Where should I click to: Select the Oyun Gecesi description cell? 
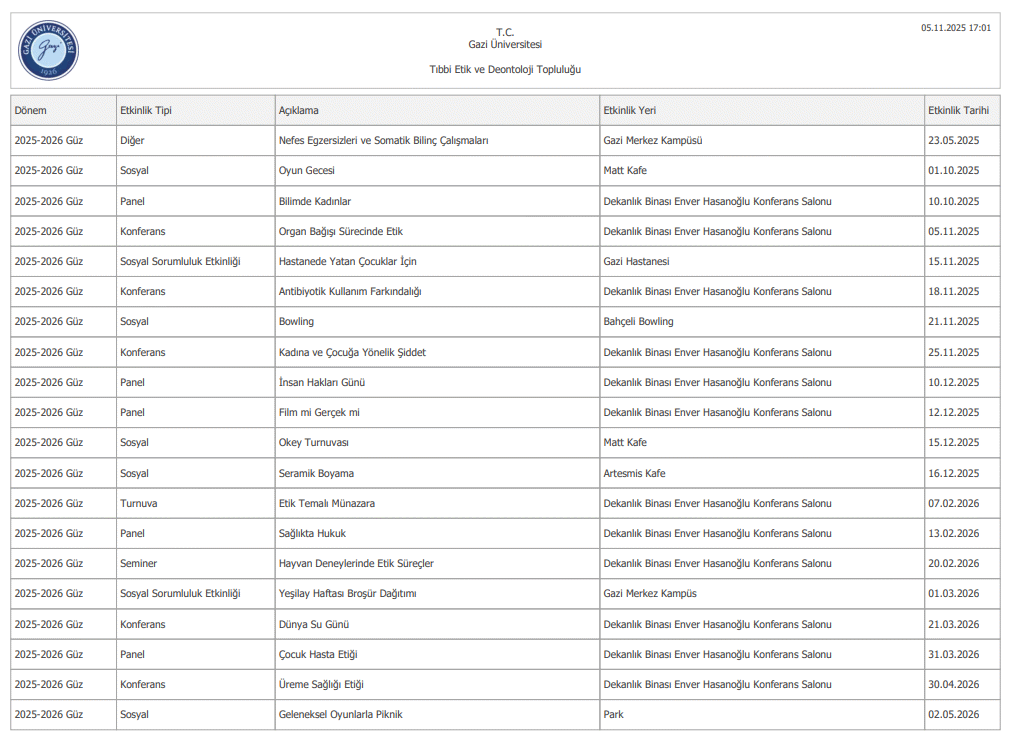(x=307, y=171)
